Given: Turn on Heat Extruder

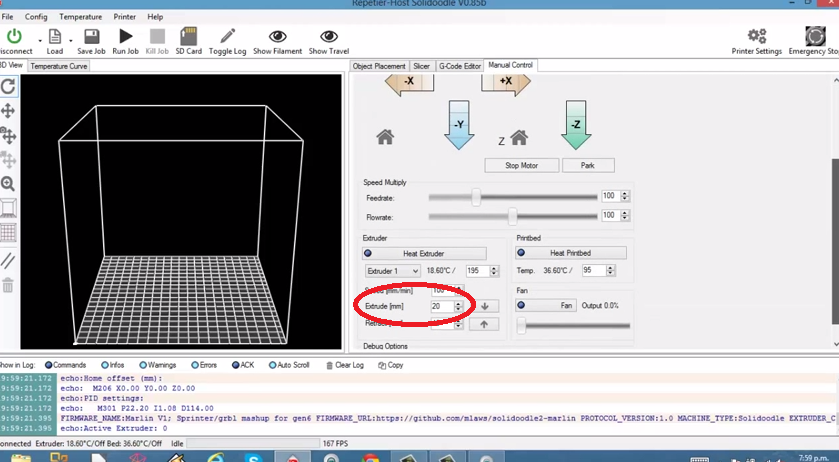Looking at the screenshot, I should click(424, 253).
